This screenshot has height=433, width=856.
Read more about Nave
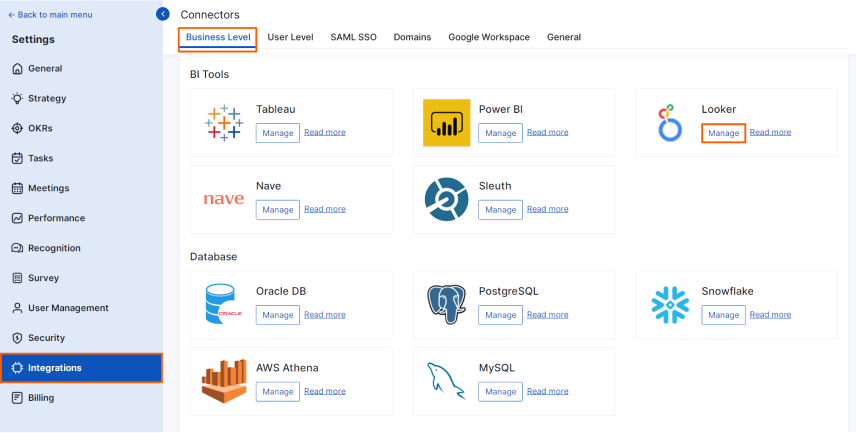coord(325,209)
